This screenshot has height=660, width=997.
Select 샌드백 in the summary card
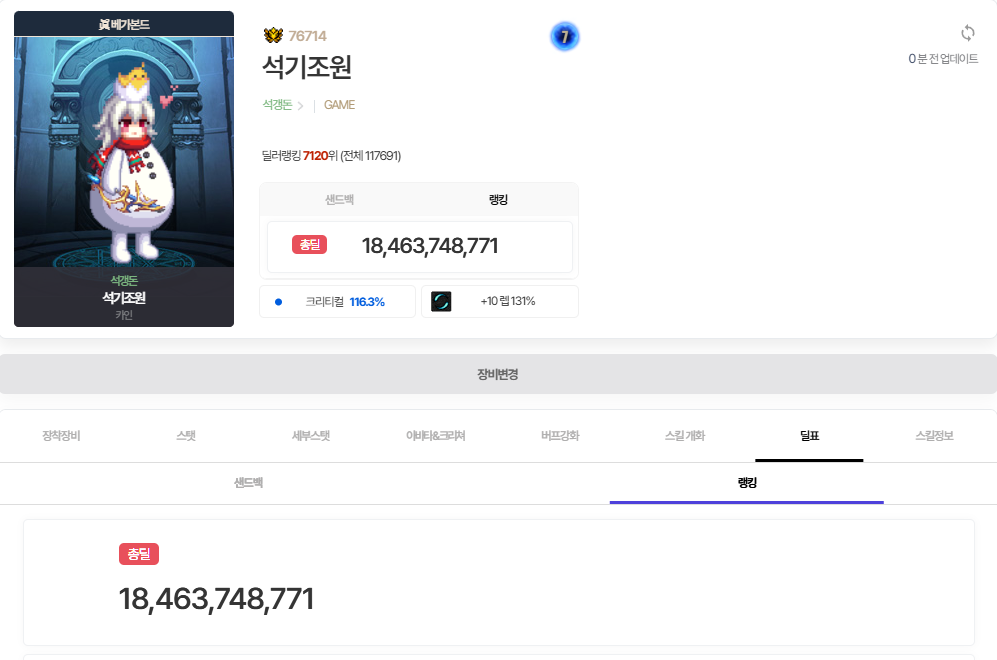pos(339,200)
